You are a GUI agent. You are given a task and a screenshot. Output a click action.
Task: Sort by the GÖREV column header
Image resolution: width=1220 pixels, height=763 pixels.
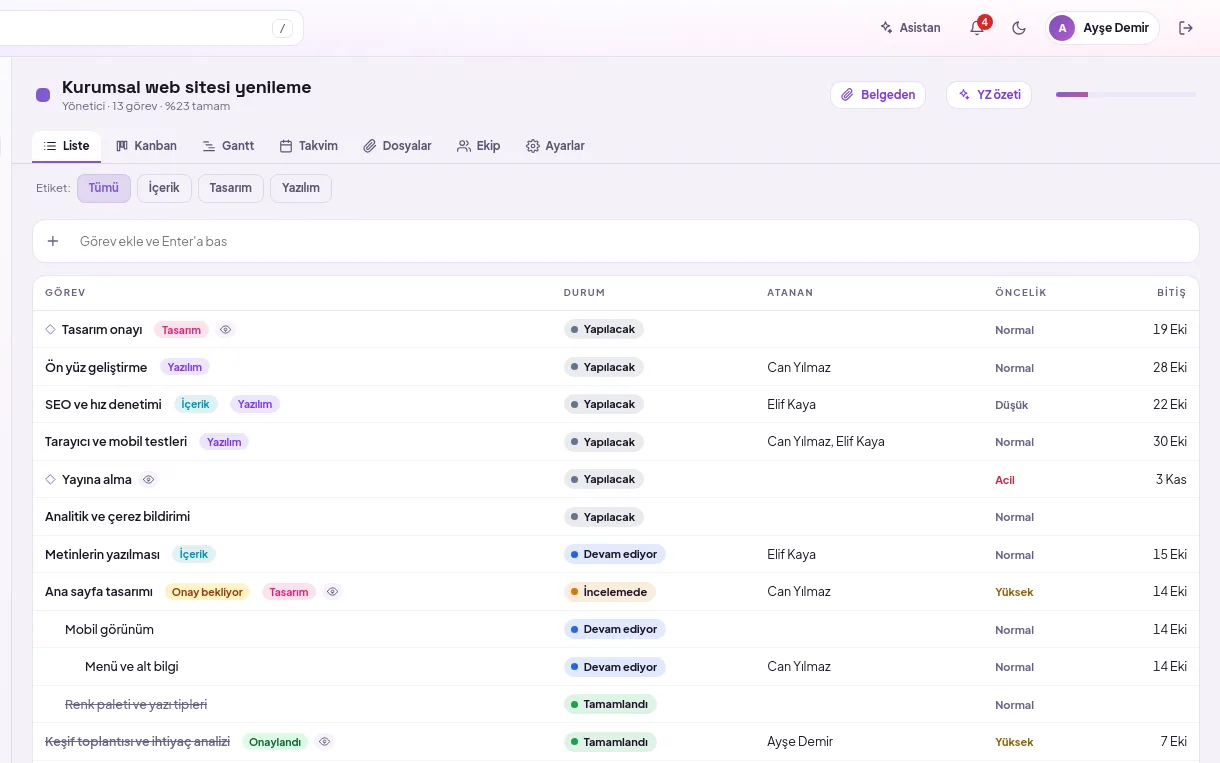(x=65, y=293)
